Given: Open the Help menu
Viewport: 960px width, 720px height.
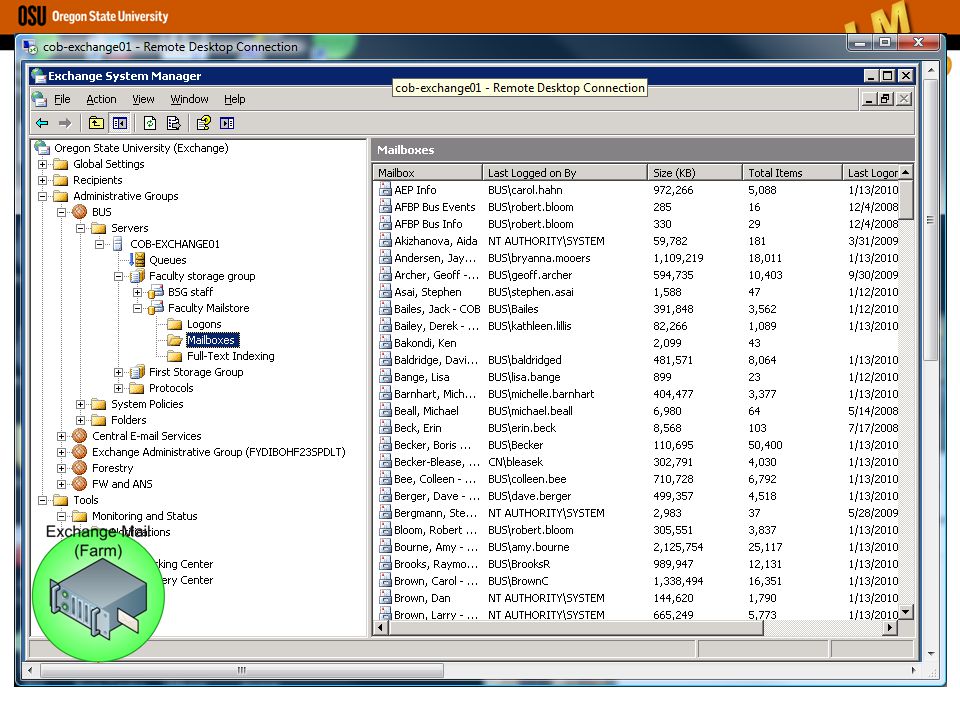Looking at the screenshot, I should (x=234, y=99).
